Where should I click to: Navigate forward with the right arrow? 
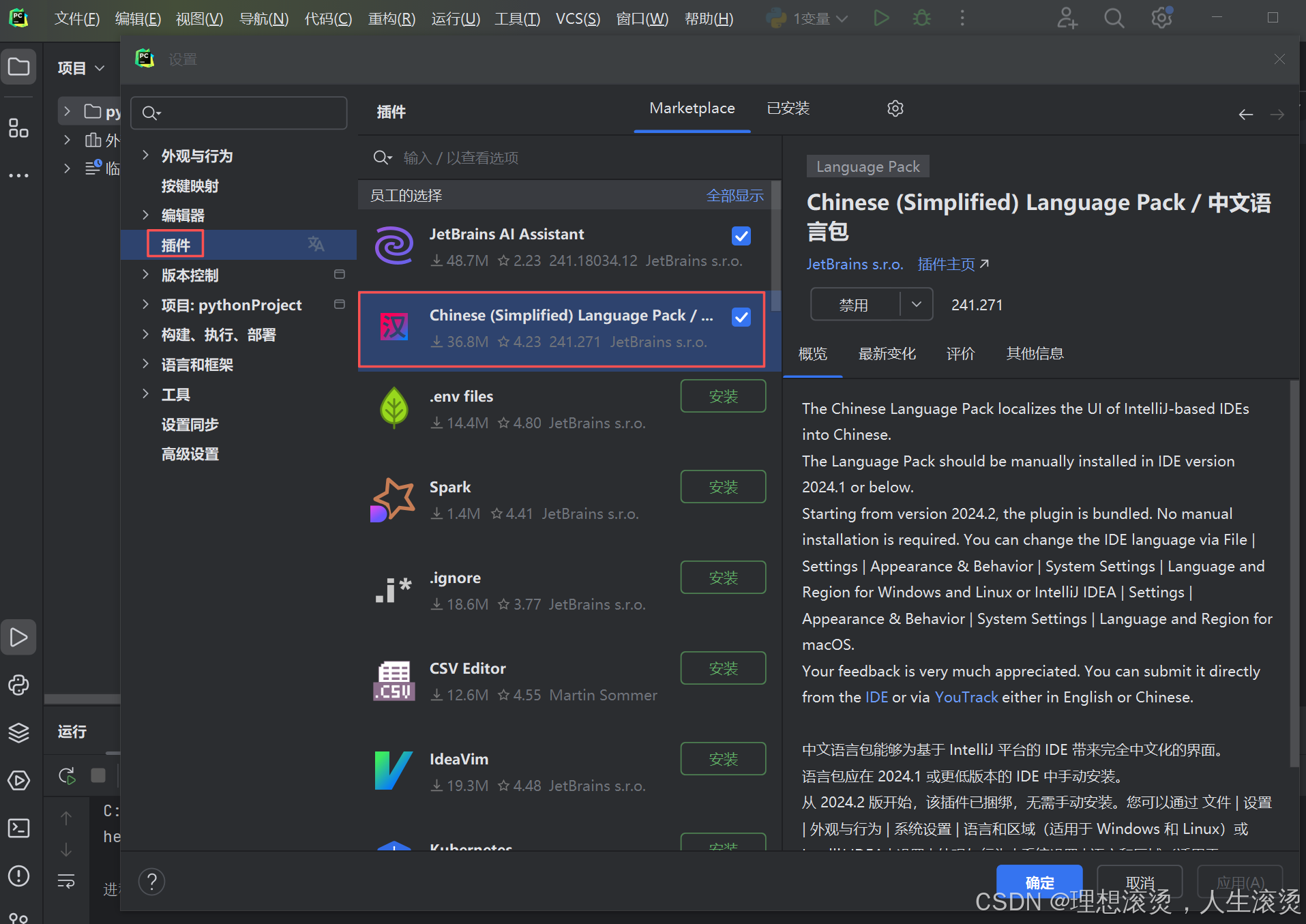1277,115
